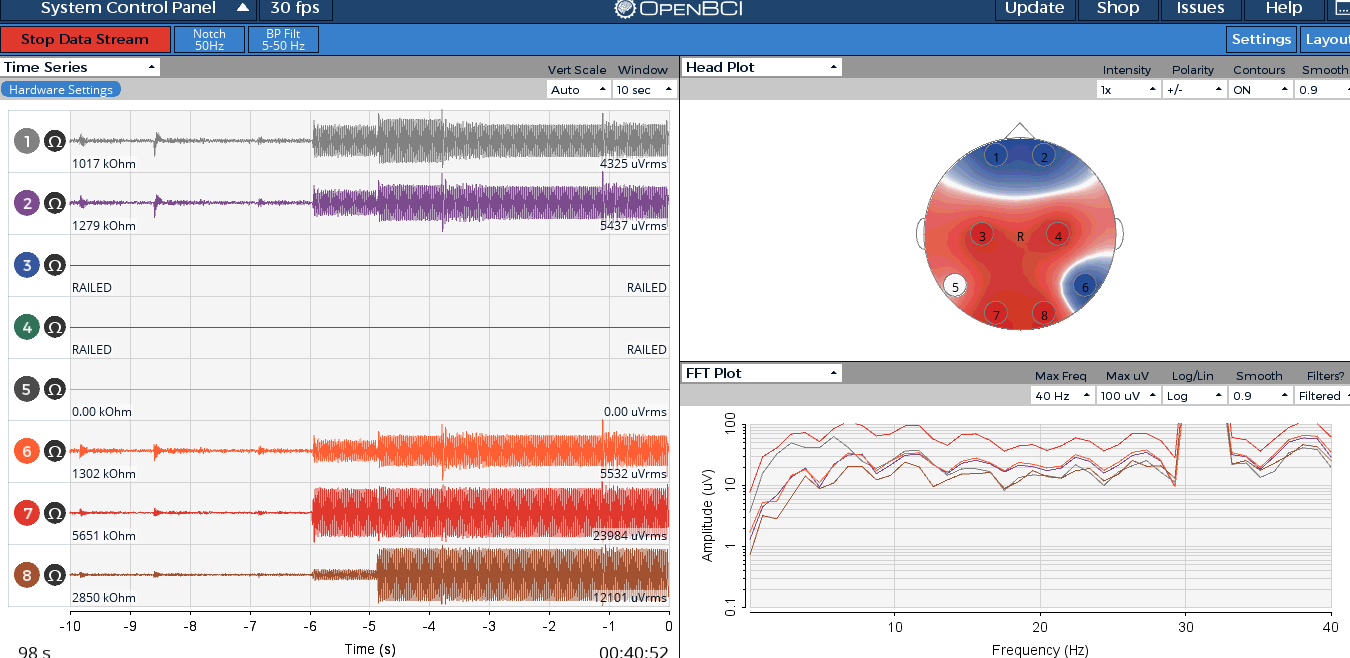Viewport: 1350px width, 658px height.
Task: Click the OpenBCI logo gear icon
Action: point(625,9)
